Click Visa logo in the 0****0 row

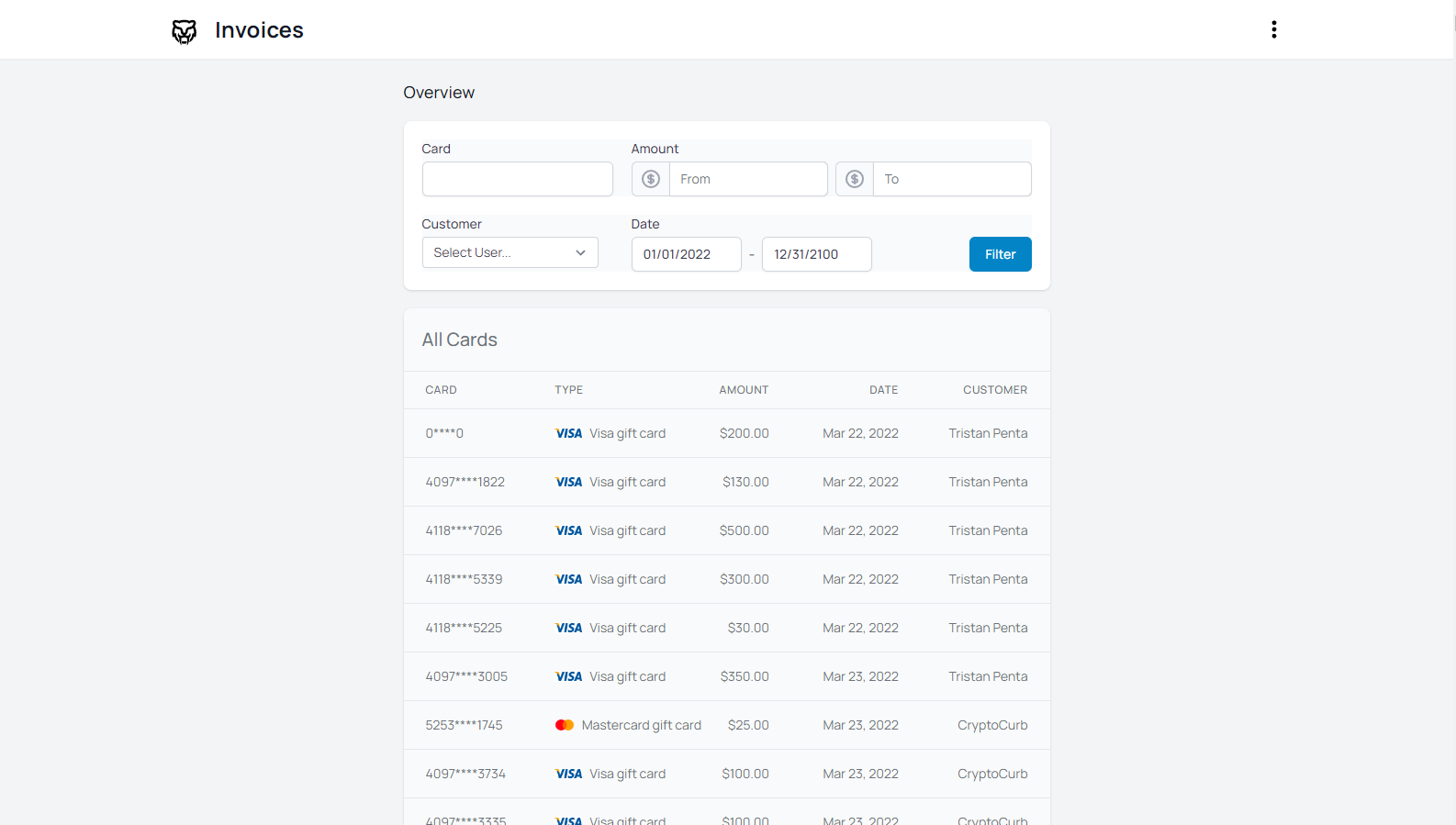tap(569, 433)
